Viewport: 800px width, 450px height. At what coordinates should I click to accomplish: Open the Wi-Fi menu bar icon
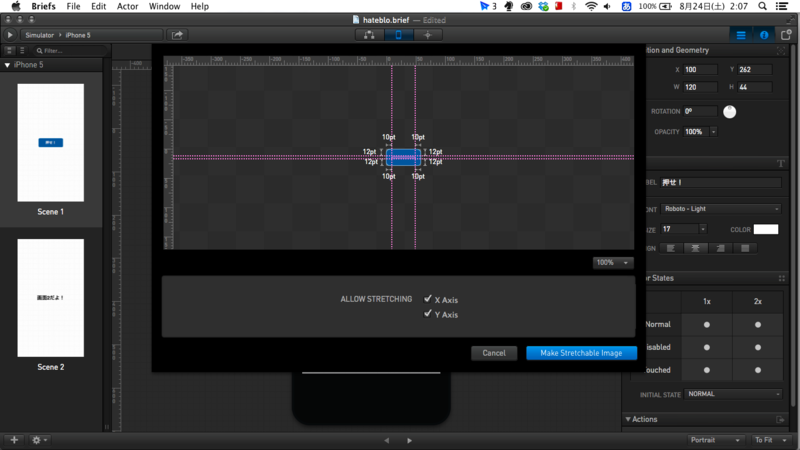(591, 7)
